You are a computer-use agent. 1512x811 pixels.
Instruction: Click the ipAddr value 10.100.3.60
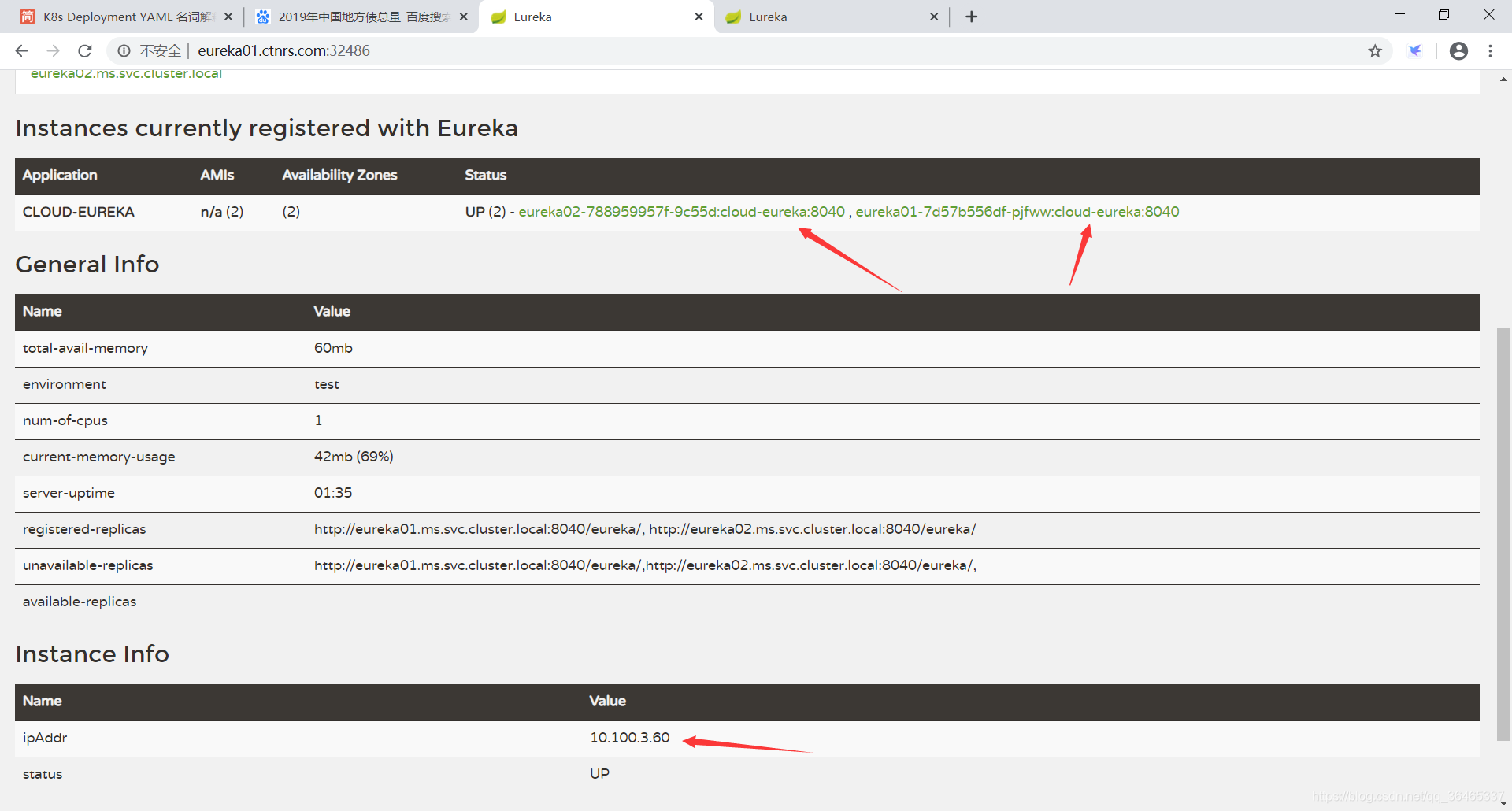(x=630, y=738)
